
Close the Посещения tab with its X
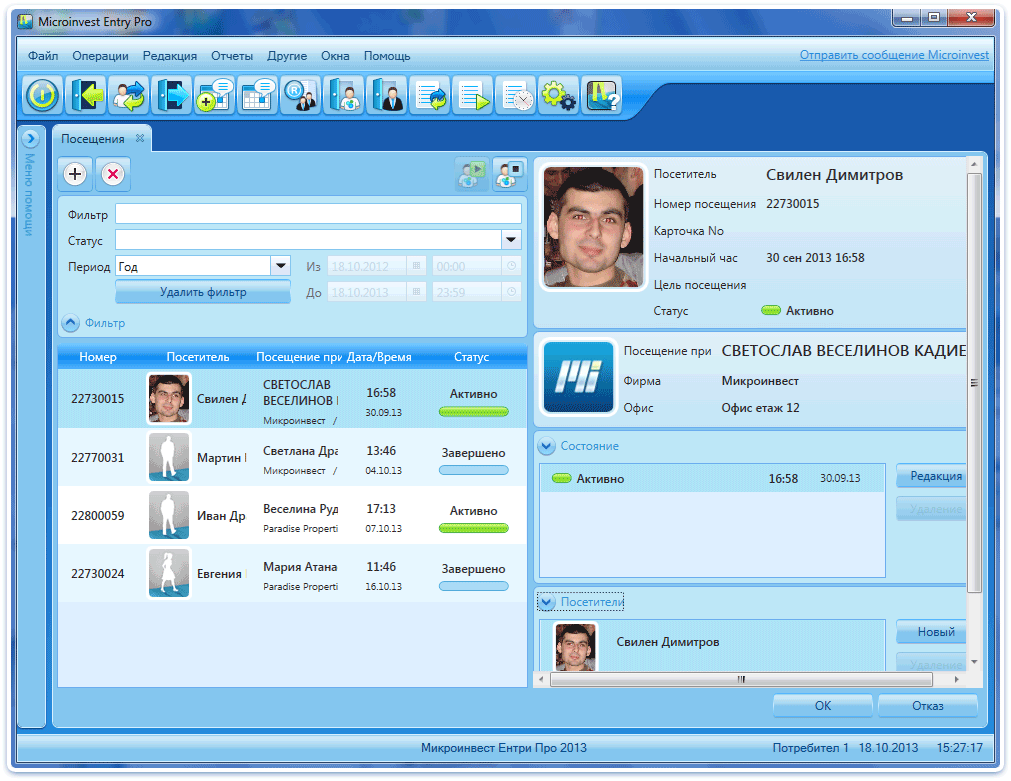[x=140, y=138]
